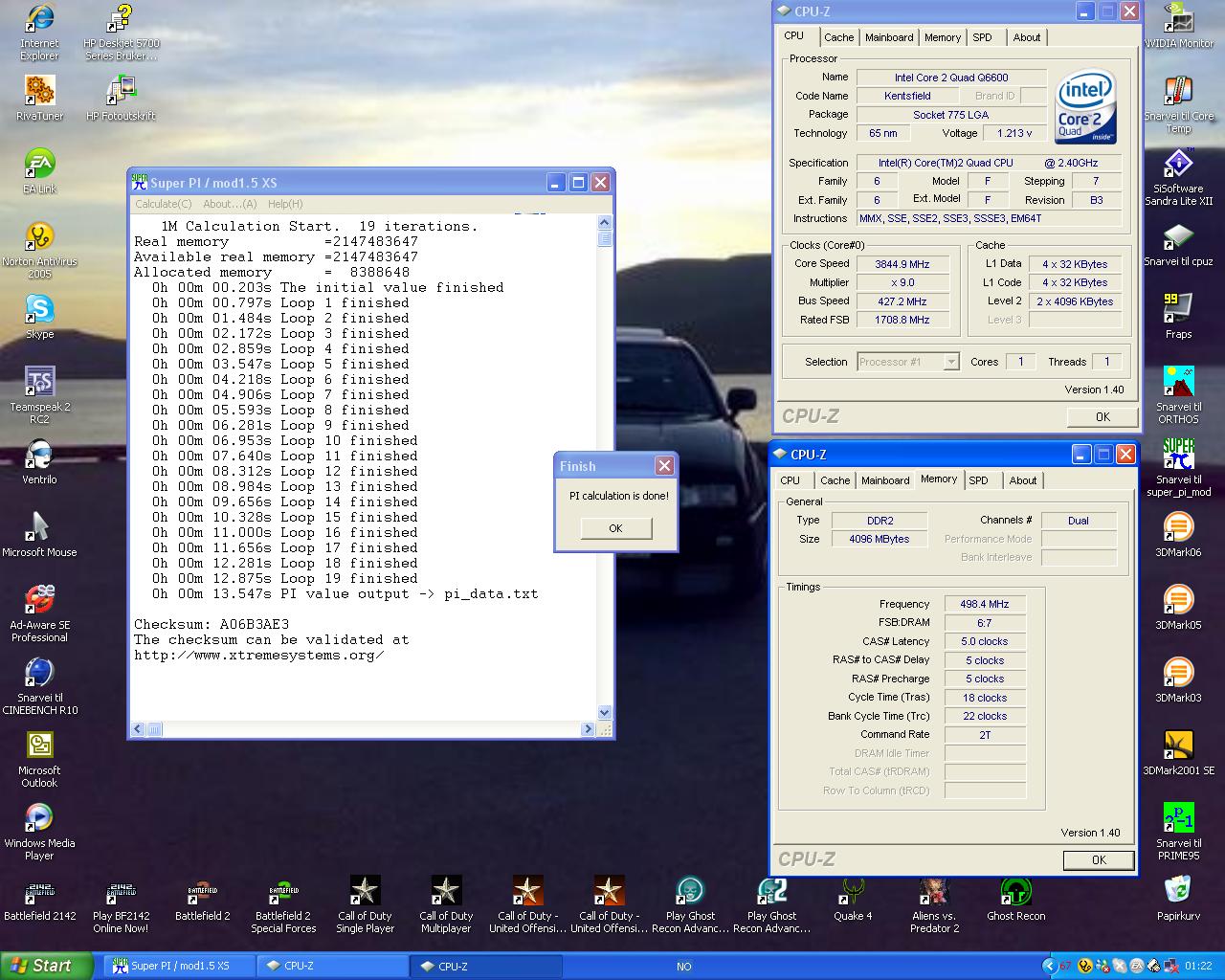Select the second CPU-Z taskbar button
The image size is (1225, 980).
coord(486,966)
